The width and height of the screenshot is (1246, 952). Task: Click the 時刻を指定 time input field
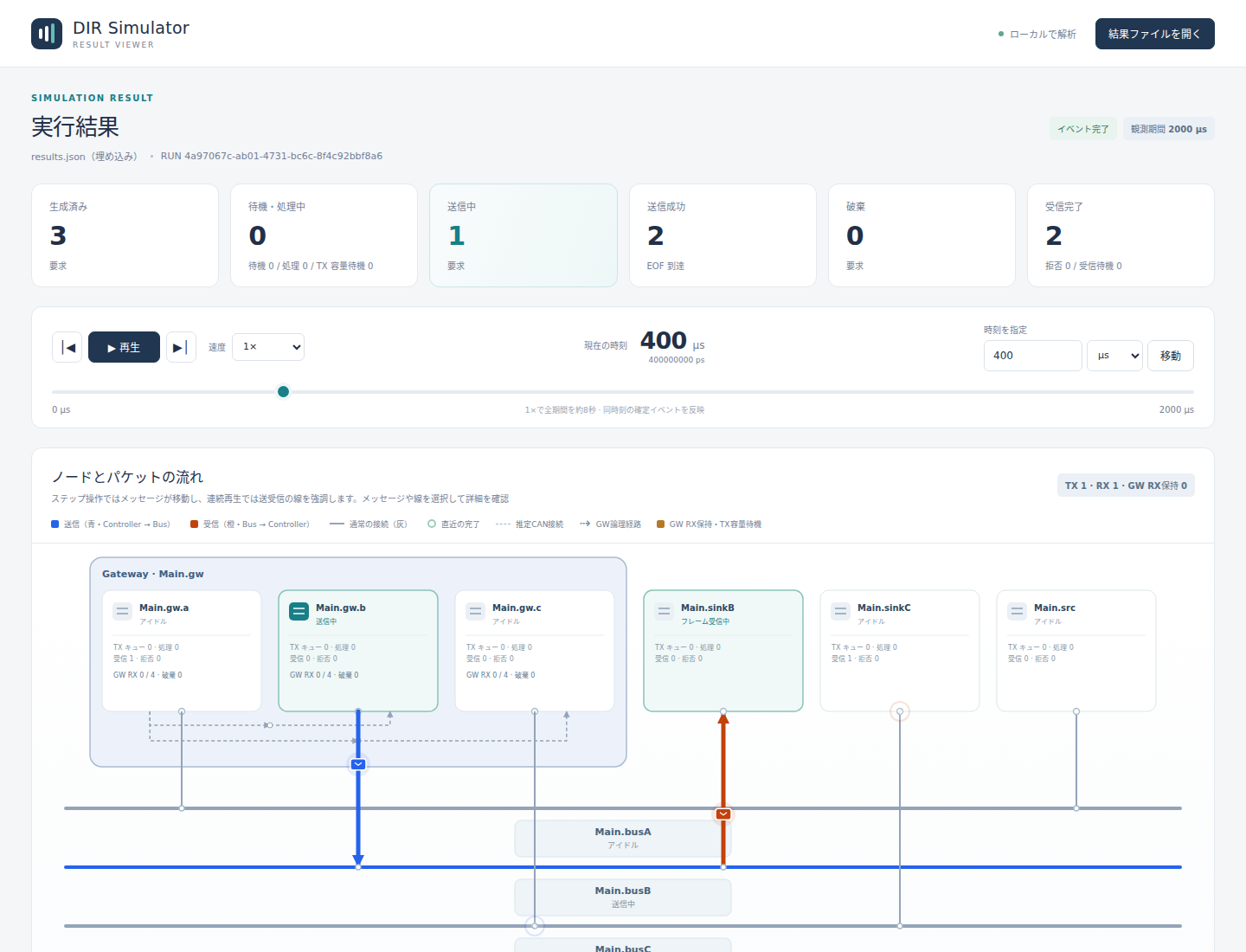[1032, 356]
